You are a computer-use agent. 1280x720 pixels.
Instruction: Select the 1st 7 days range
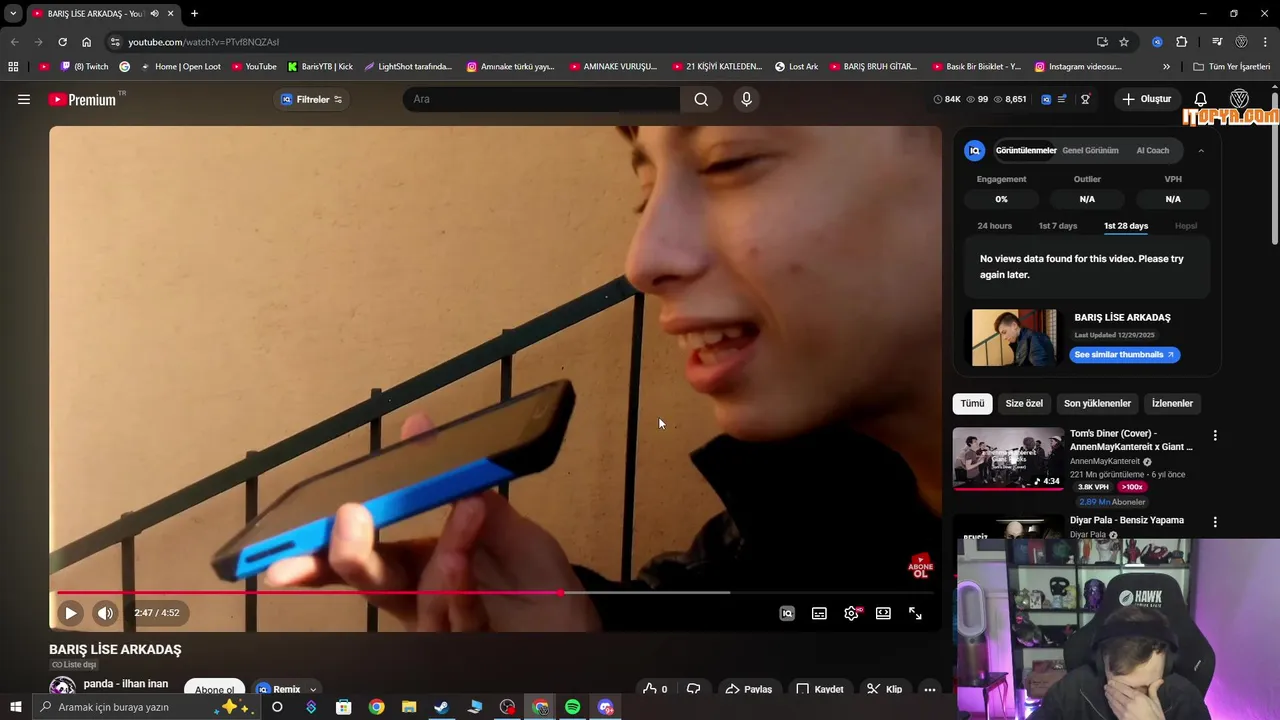pos(1058,226)
